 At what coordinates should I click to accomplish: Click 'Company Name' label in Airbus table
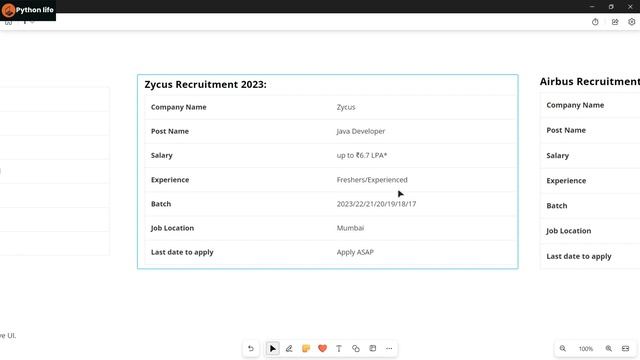[x=575, y=105]
